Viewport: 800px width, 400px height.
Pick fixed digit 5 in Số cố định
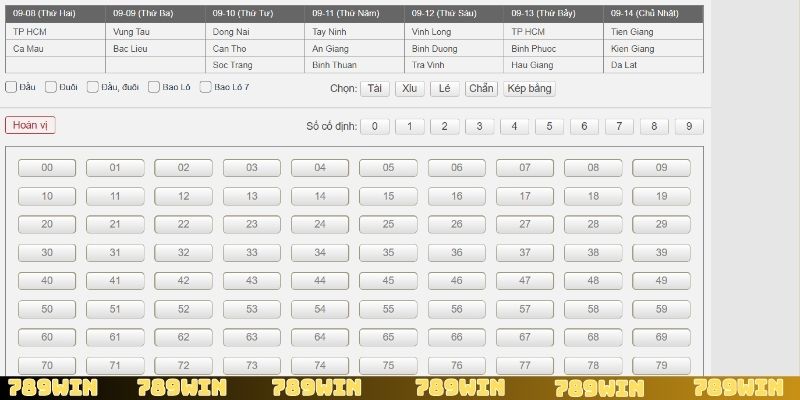(549, 126)
